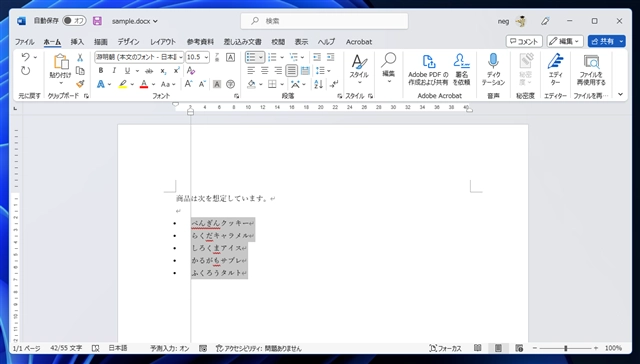640x364 pixels.
Task: Click Enclosed Characters icon
Action: point(231,84)
